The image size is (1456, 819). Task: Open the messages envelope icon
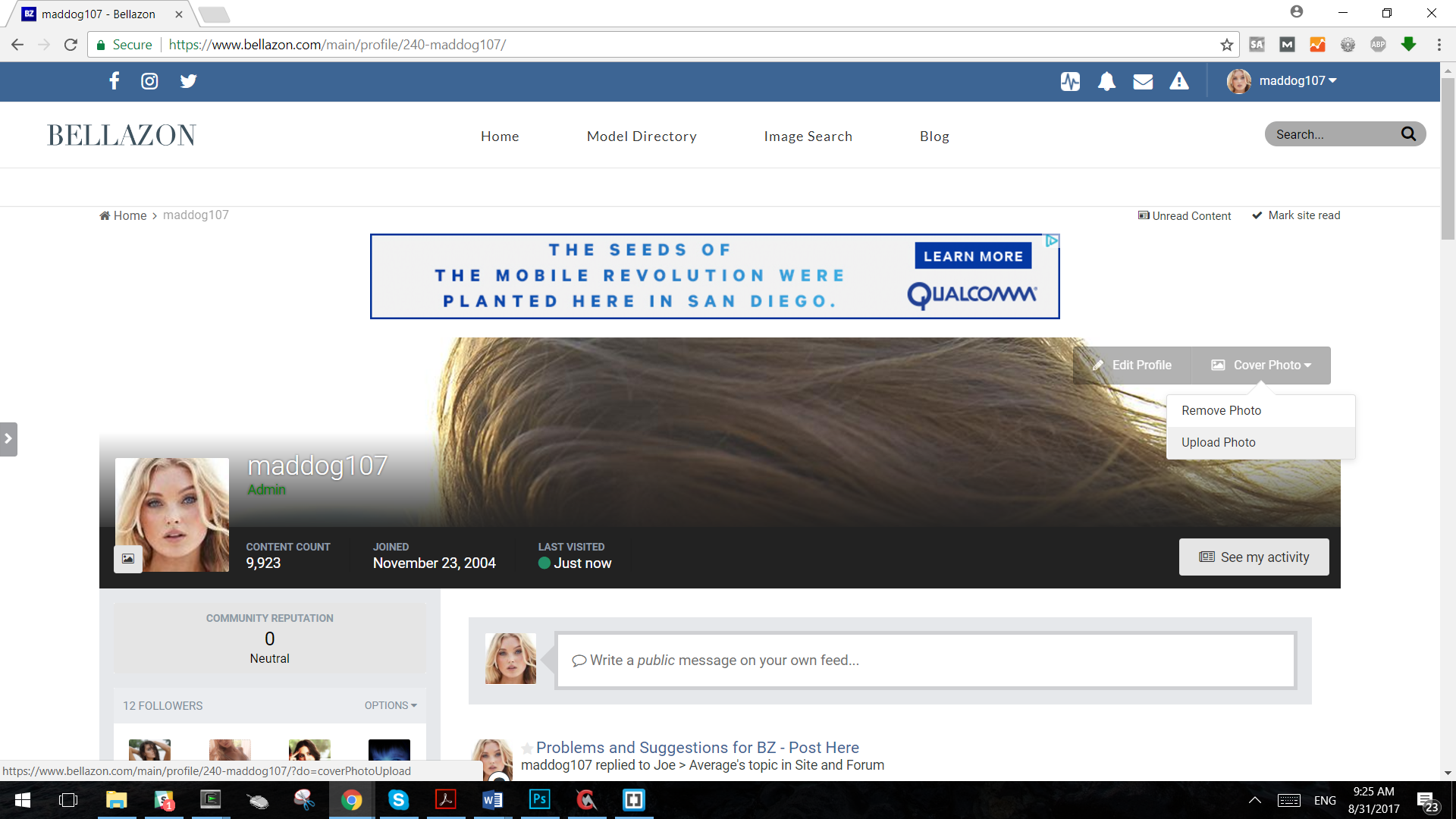(1143, 81)
